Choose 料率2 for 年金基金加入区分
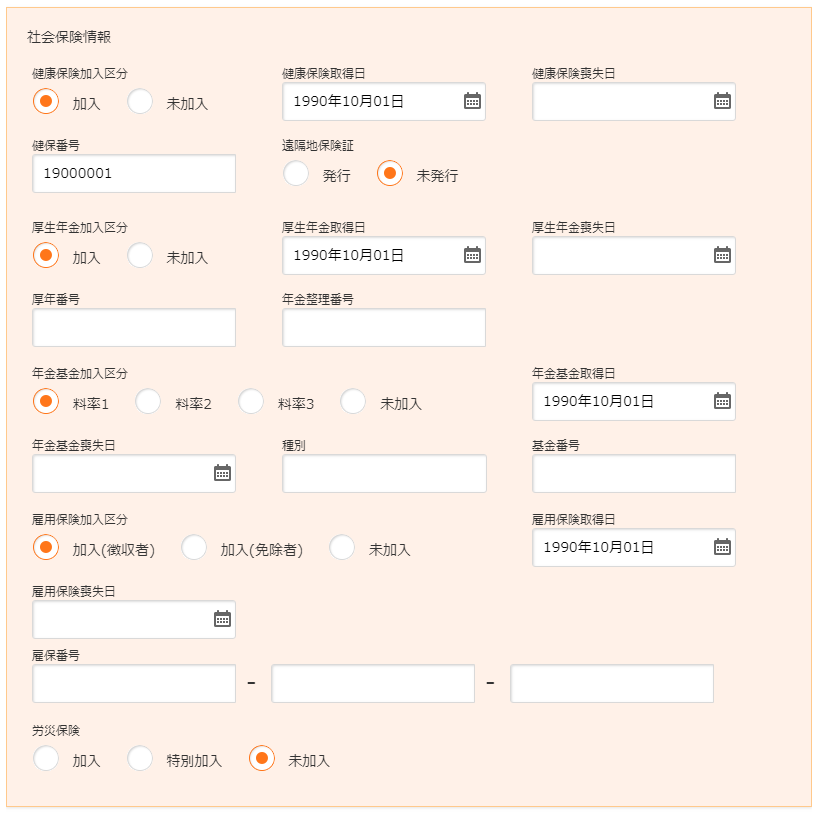This screenshot has height=817, width=821. [x=149, y=402]
